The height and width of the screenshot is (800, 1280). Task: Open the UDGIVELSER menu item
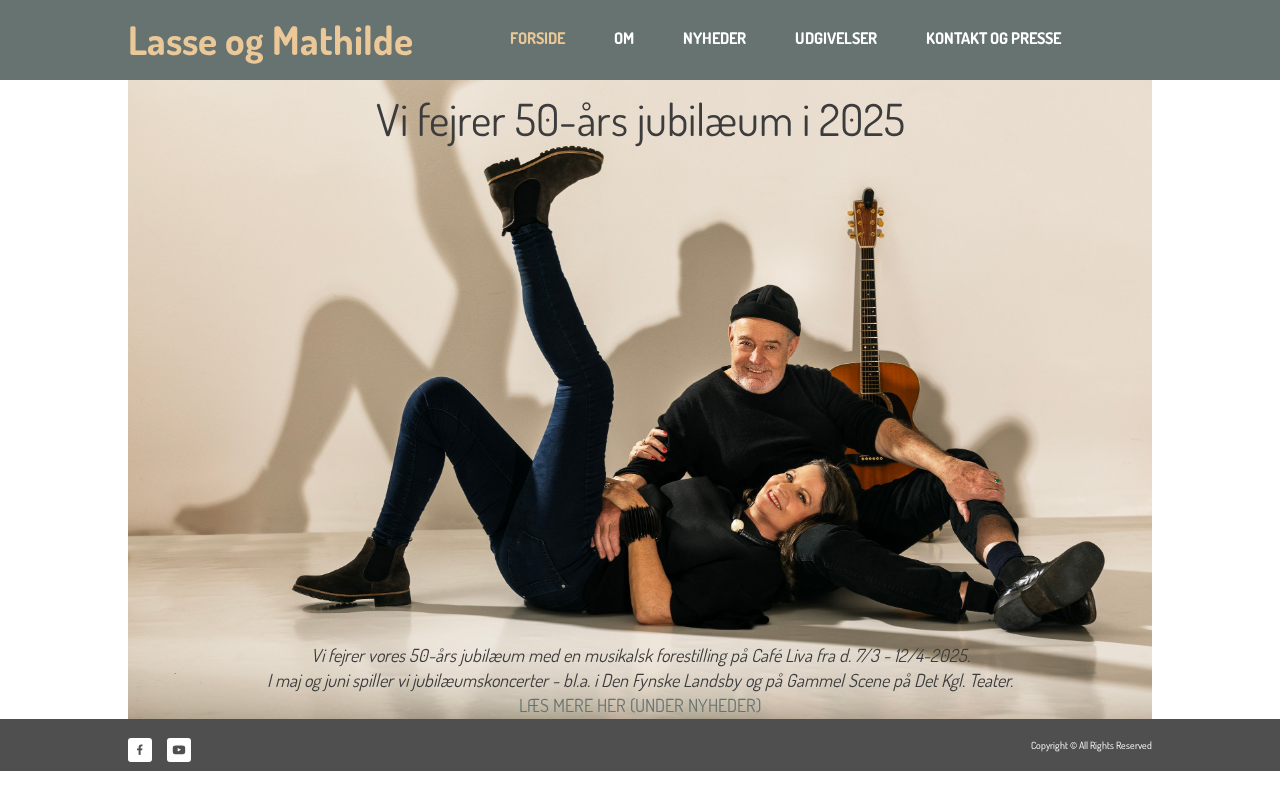click(x=836, y=39)
